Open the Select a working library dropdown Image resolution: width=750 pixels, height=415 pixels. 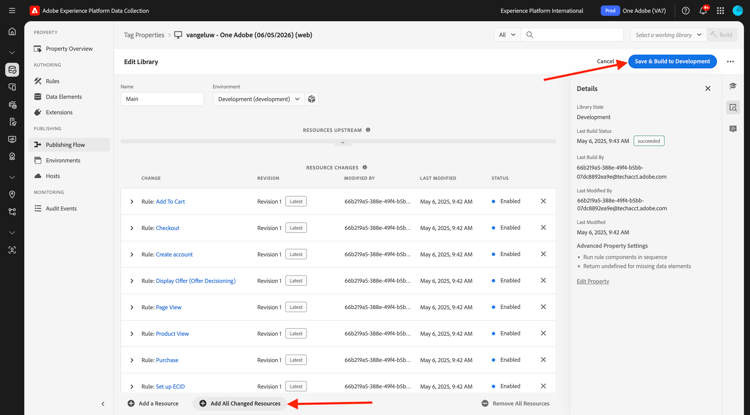(x=668, y=35)
